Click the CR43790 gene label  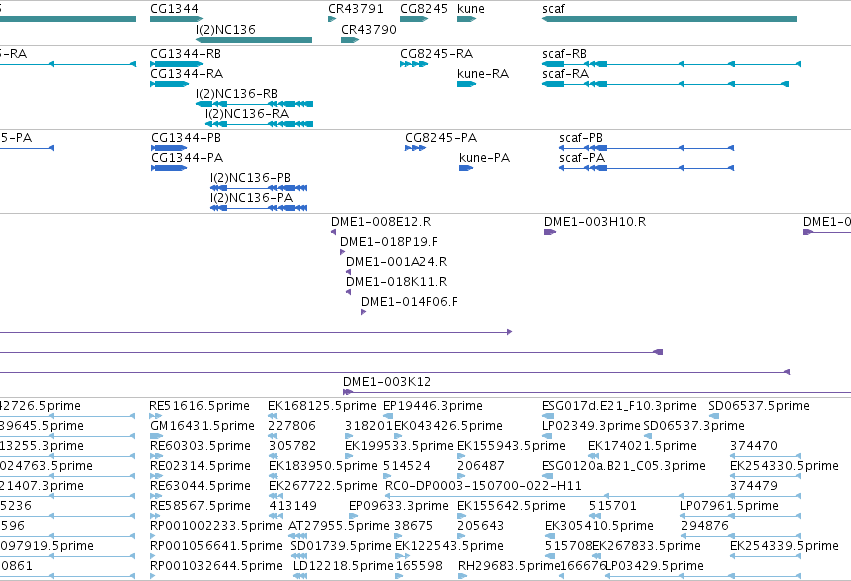[369, 29]
